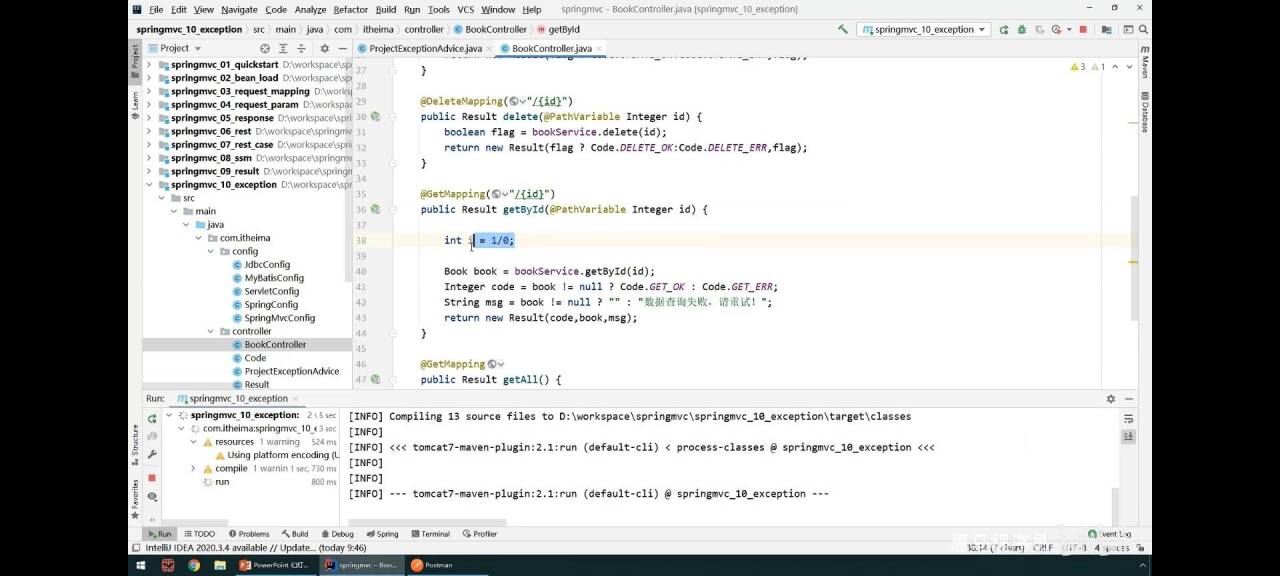Click the warnings count indicator in editor
Image resolution: width=1280 pixels, height=576 pixels.
pos(1078,67)
